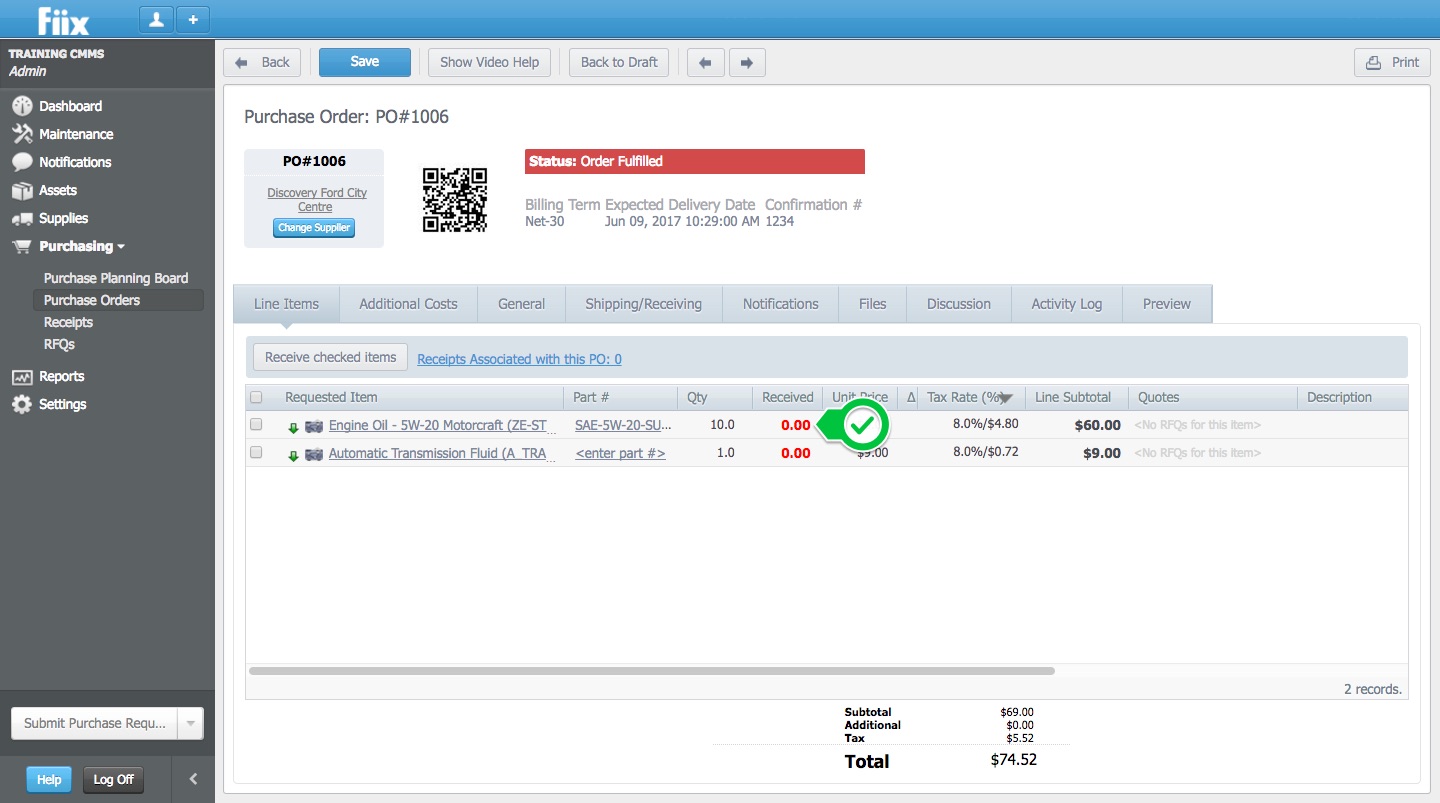Image resolution: width=1440 pixels, height=803 pixels.
Task: Open Notifications in the sidebar
Action: 75,162
